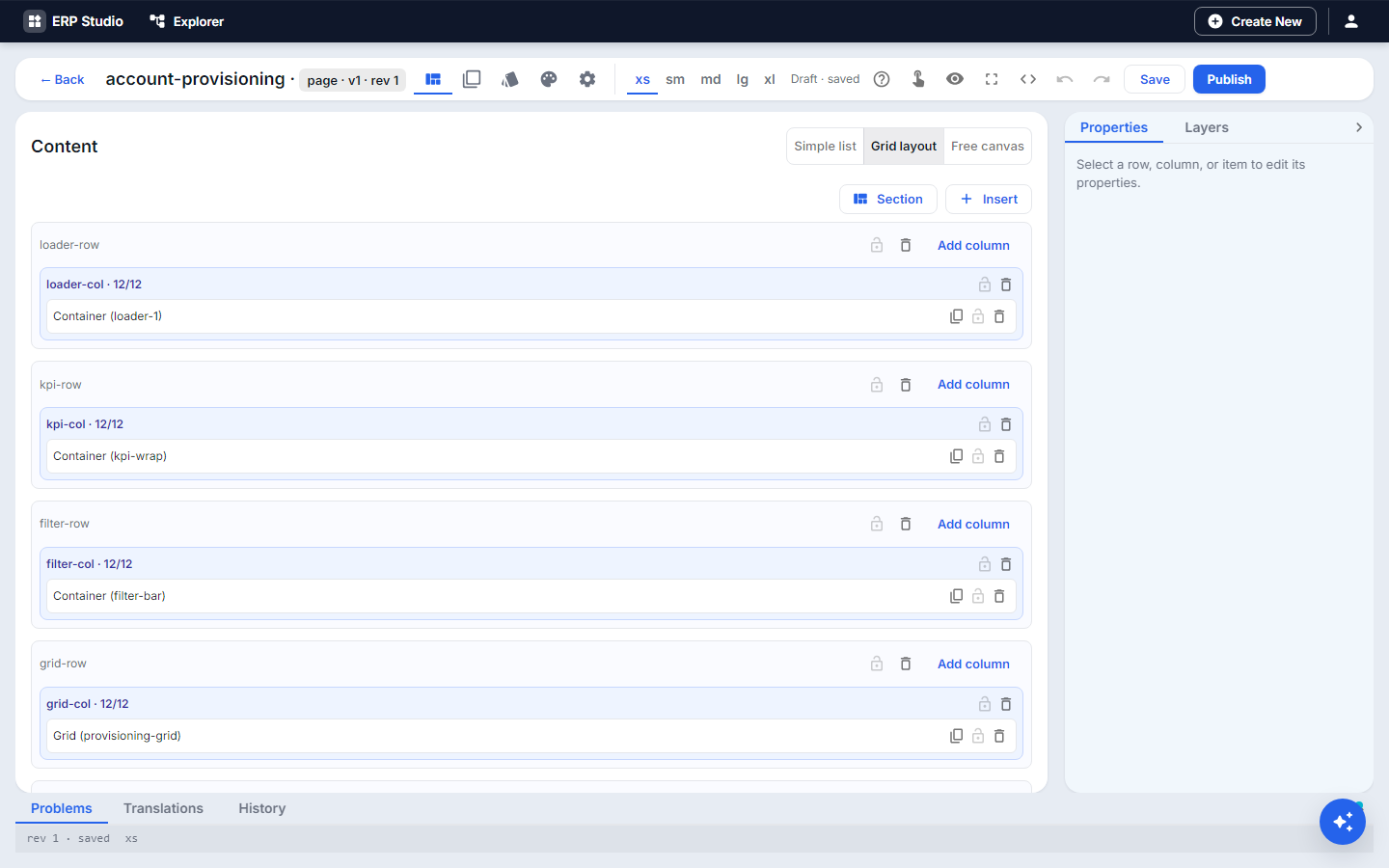
Task: Add column to filter-row
Action: click(973, 524)
